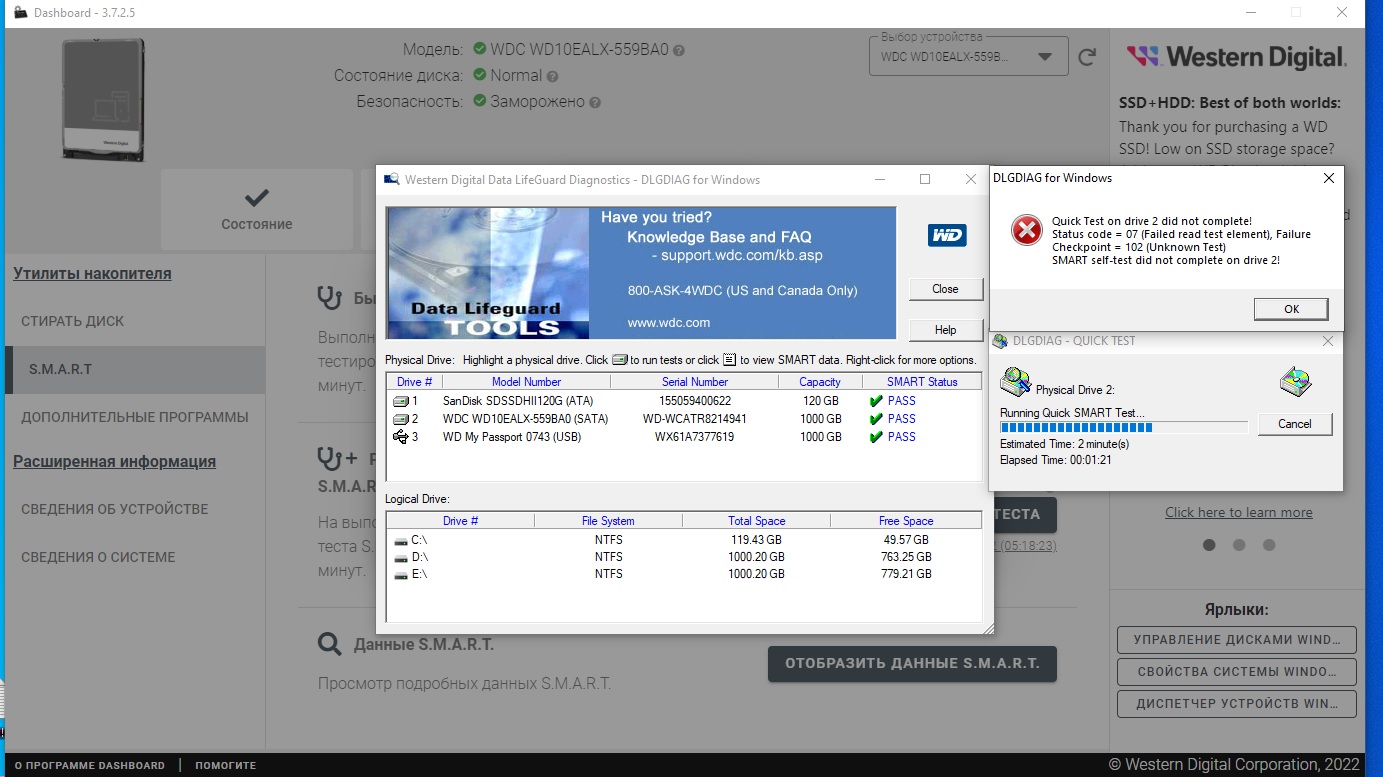Click the disc drive icon above Cancel

point(1295,381)
